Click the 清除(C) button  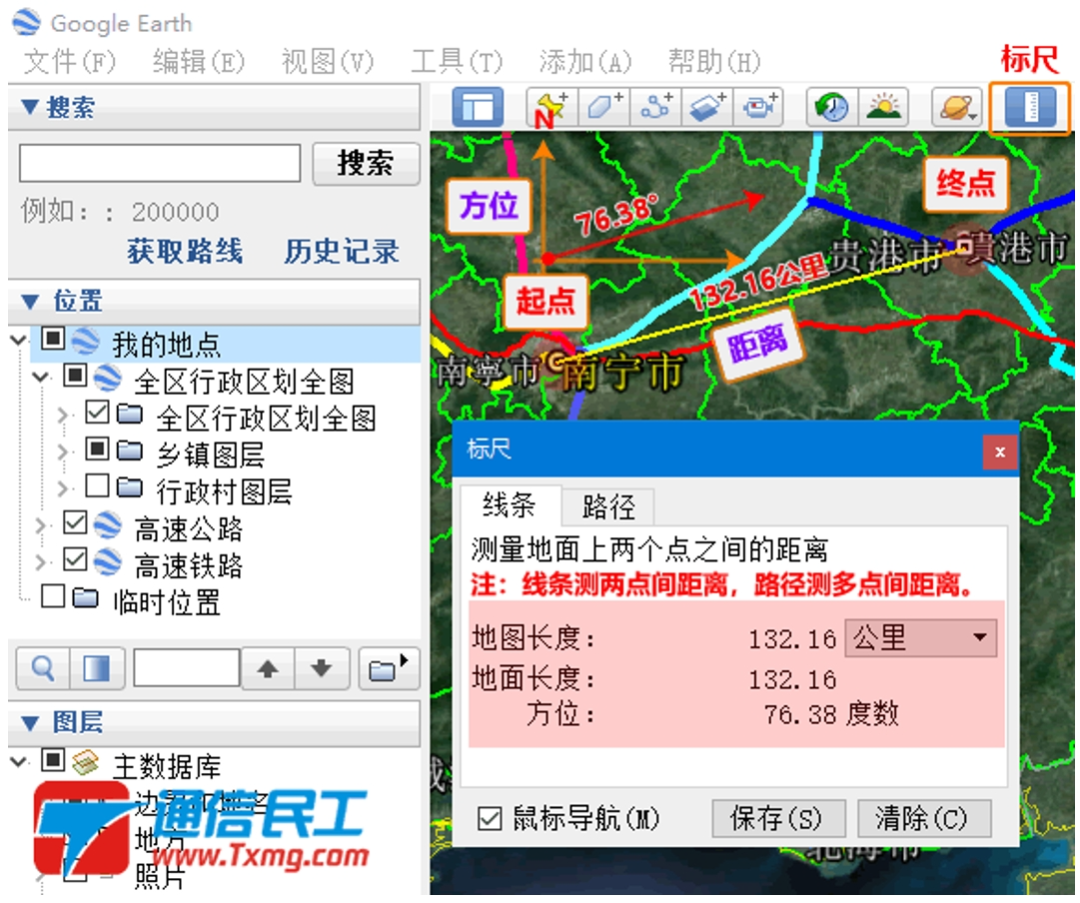[924, 819]
